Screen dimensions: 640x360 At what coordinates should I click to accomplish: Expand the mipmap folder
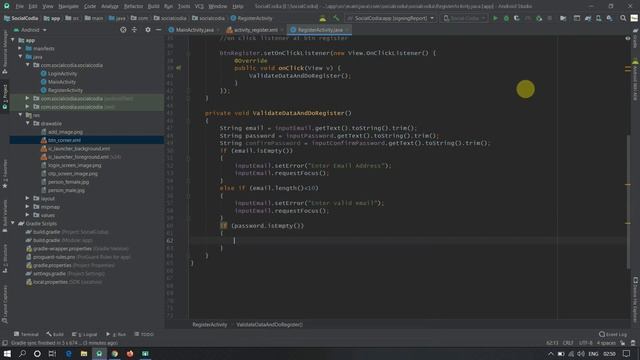click(28, 207)
